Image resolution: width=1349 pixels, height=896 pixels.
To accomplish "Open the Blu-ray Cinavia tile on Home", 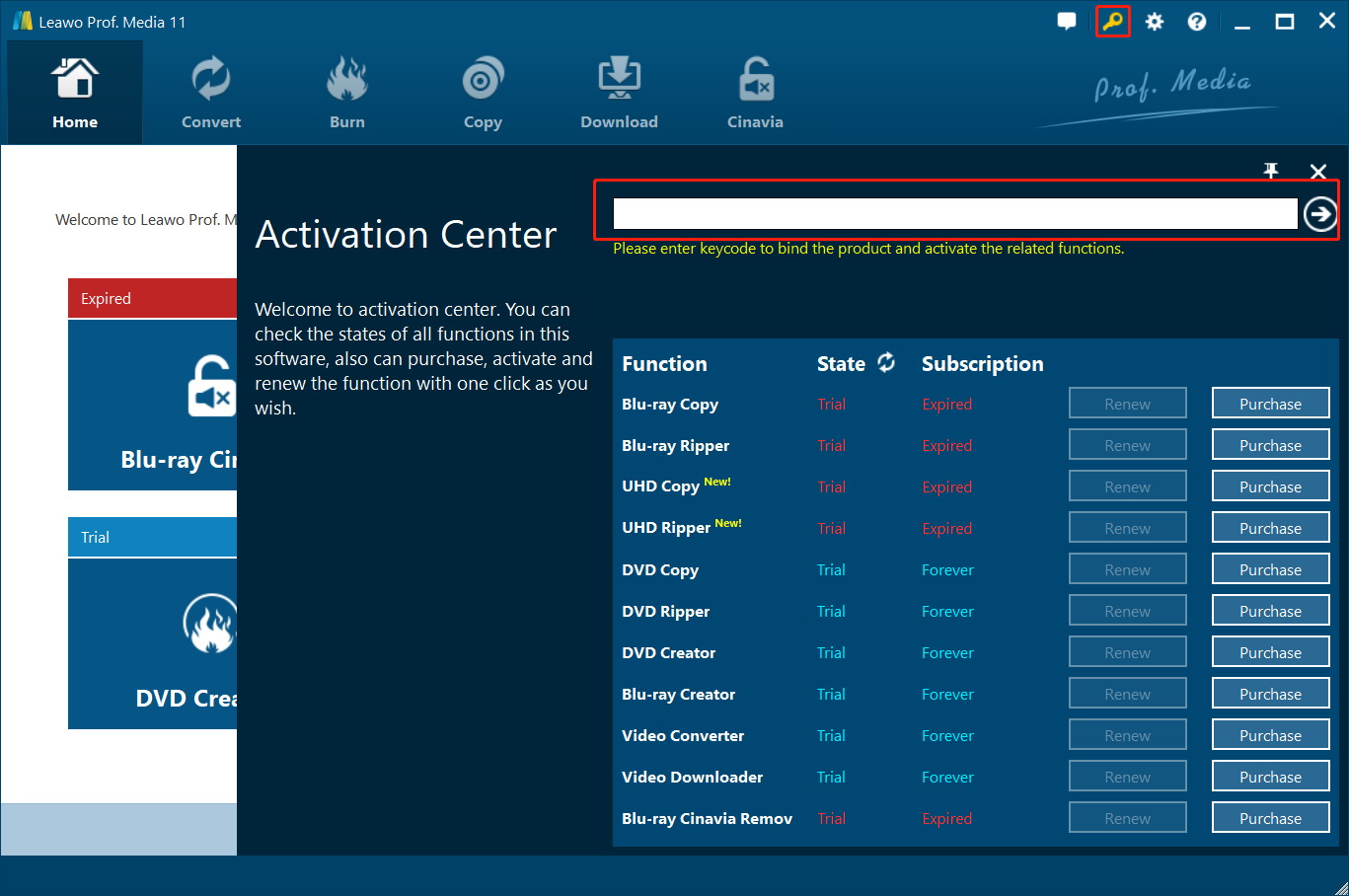I will click(153, 405).
